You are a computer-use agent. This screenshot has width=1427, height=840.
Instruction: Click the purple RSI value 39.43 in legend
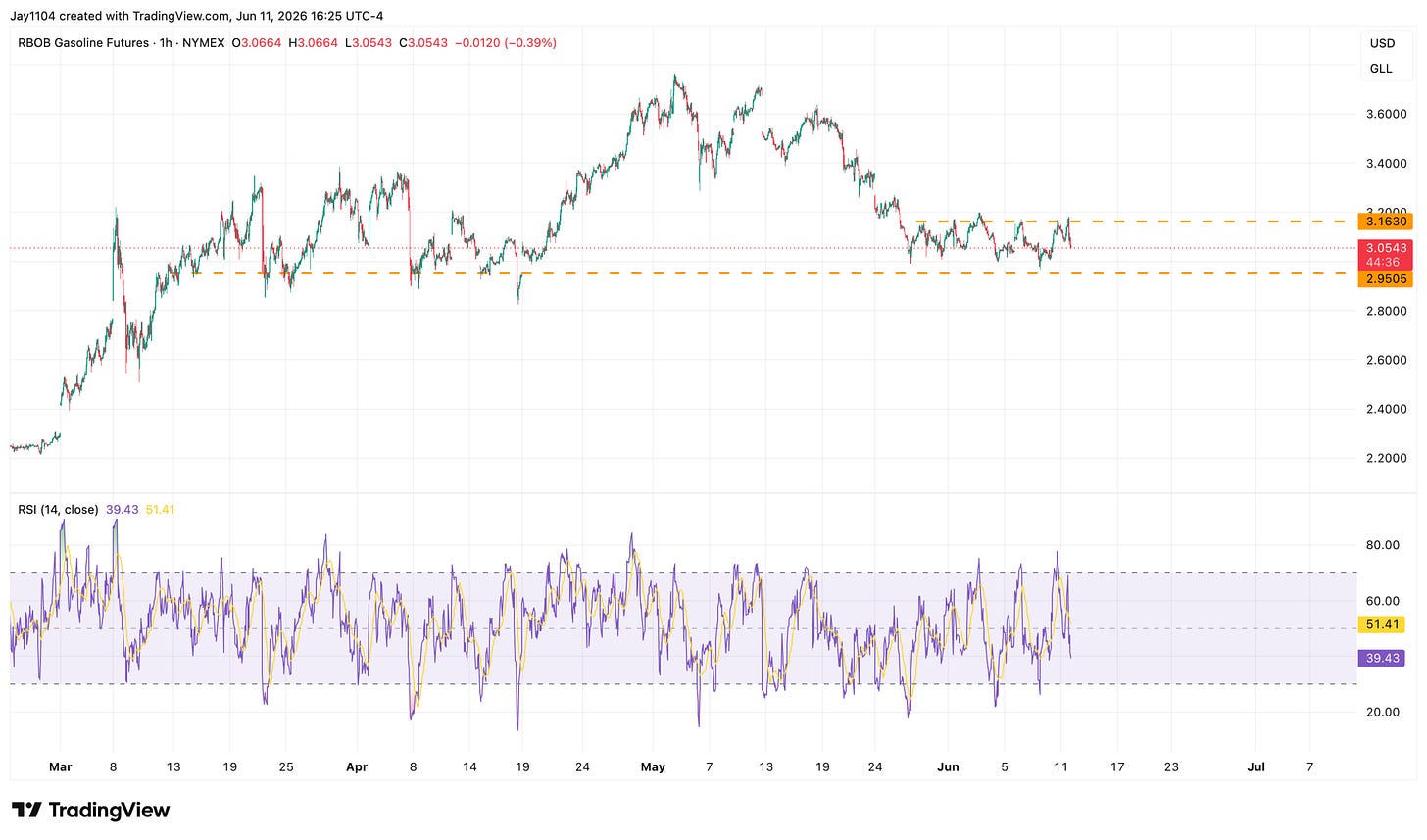tap(122, 510)
